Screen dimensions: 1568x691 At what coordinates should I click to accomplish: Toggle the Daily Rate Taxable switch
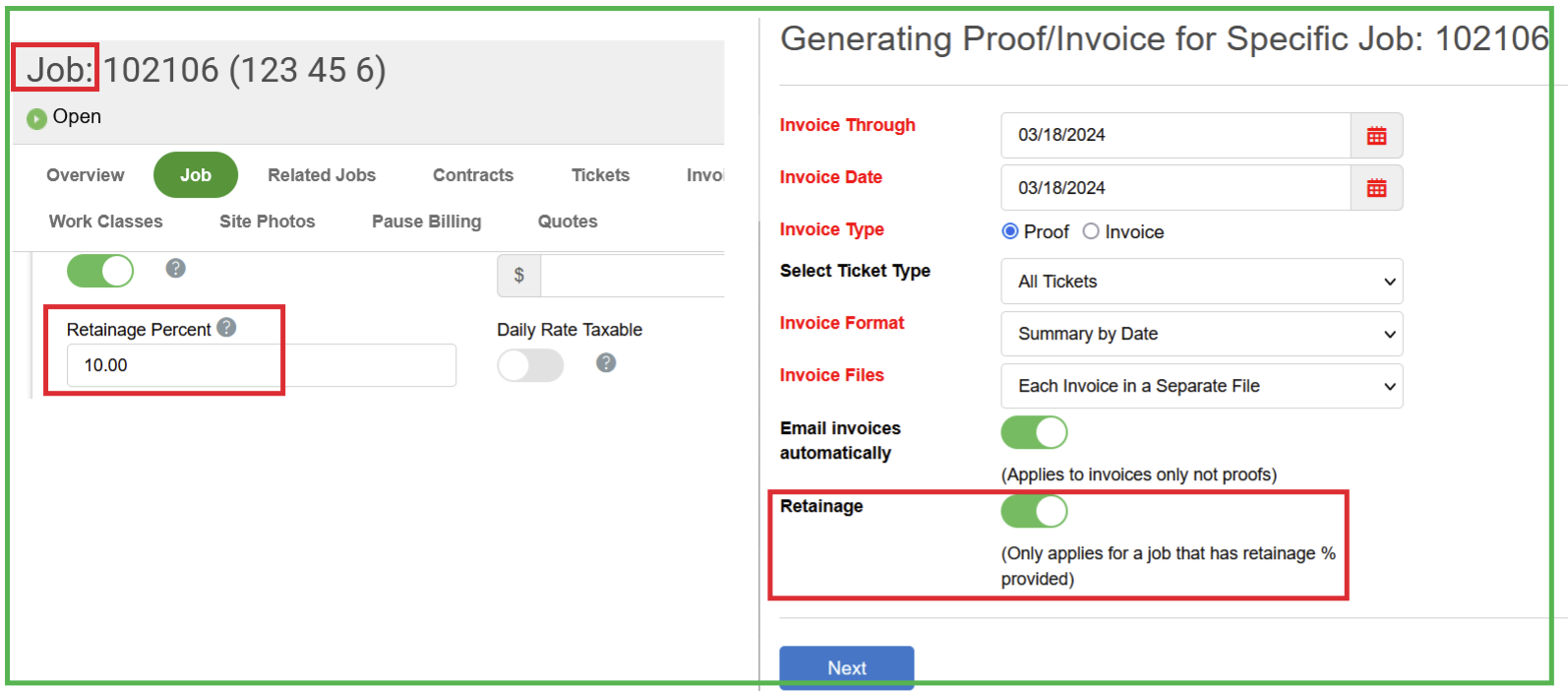click(x=530, y=365)
